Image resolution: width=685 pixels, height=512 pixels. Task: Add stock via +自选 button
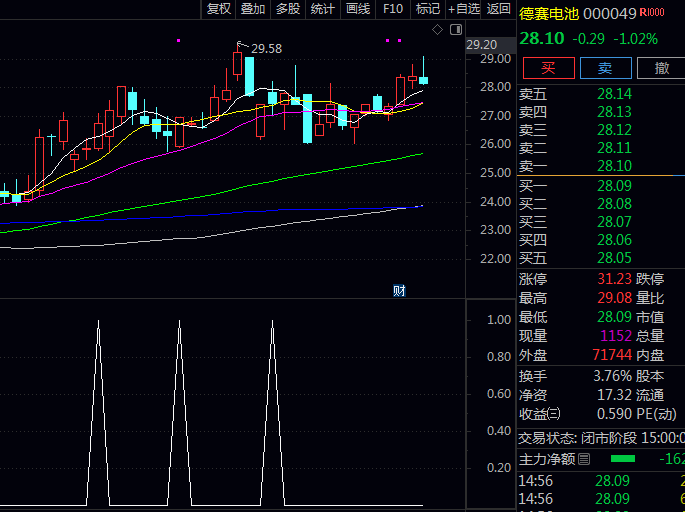464,9
